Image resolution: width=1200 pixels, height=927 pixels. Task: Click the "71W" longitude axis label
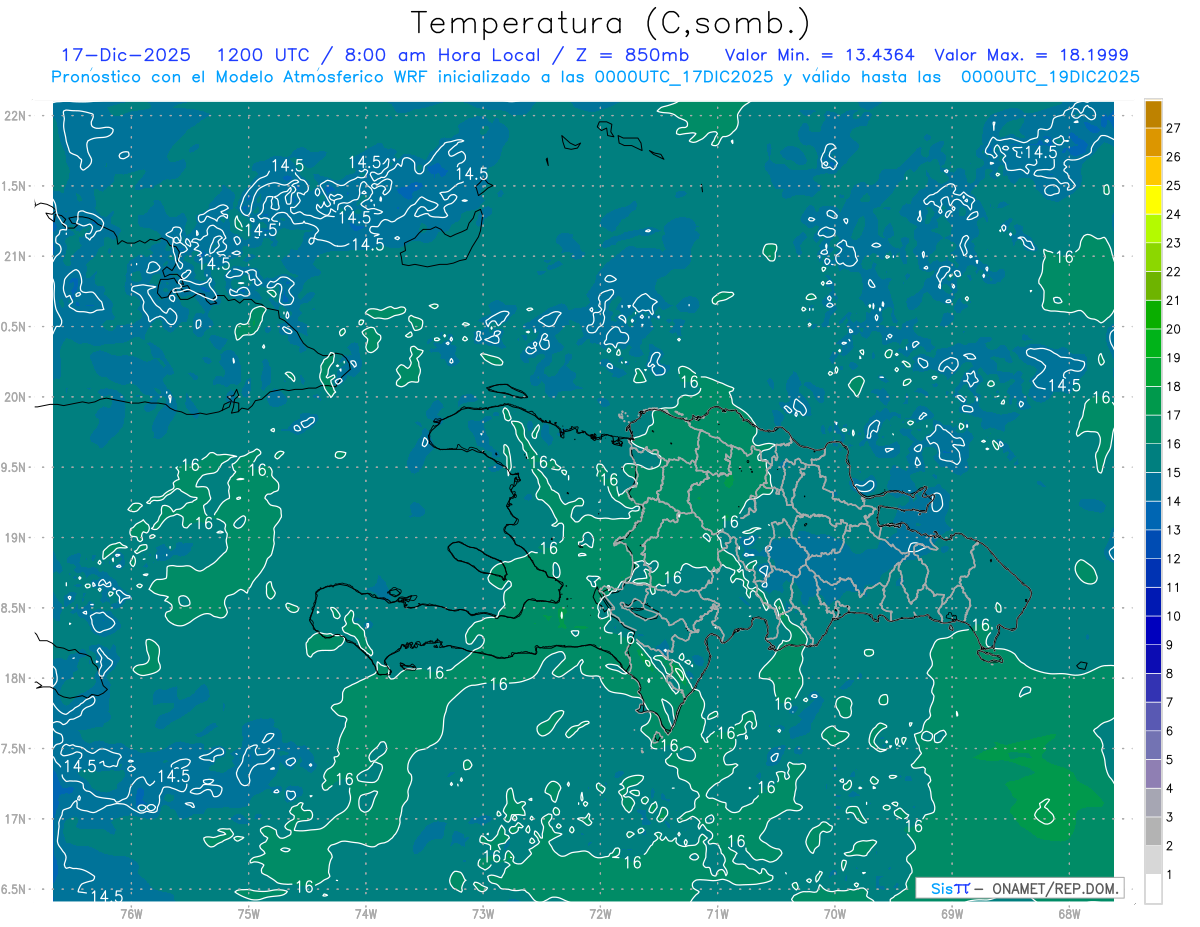[x=717, y=913]
